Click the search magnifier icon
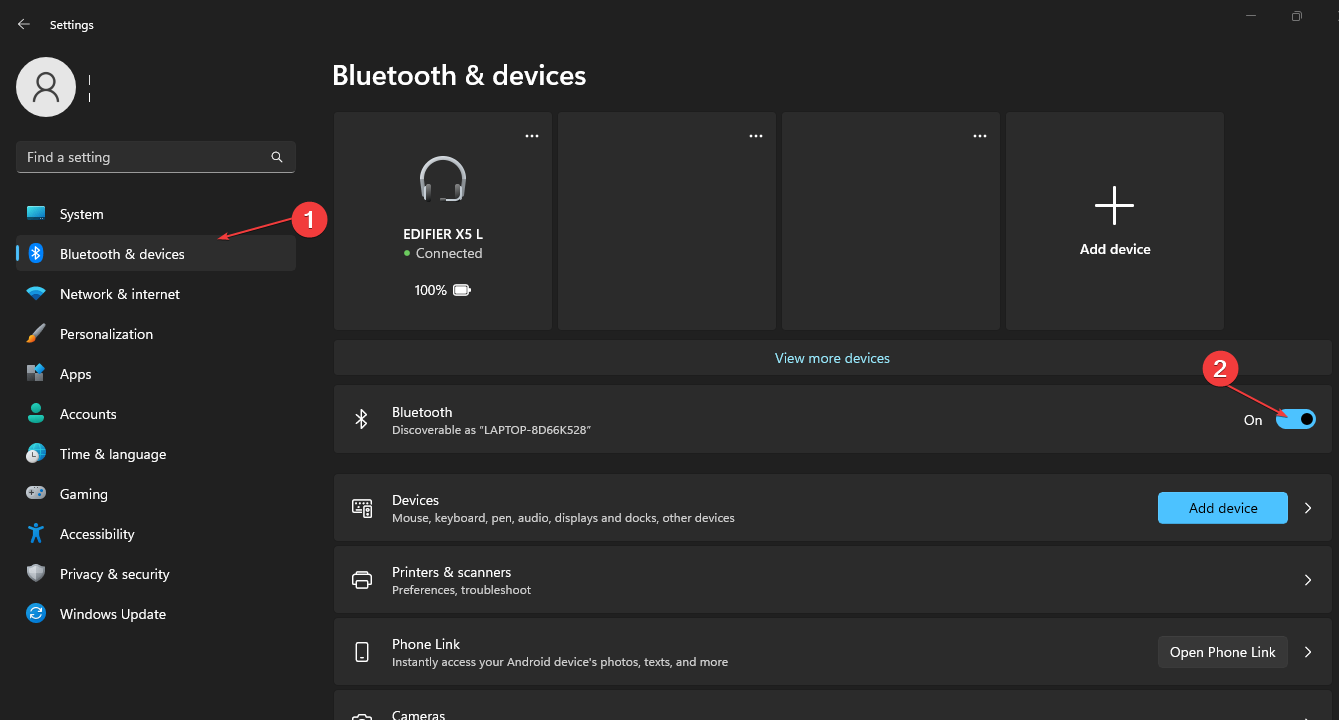The width and height of the screenshot is (1339, 720). [277, 157]
